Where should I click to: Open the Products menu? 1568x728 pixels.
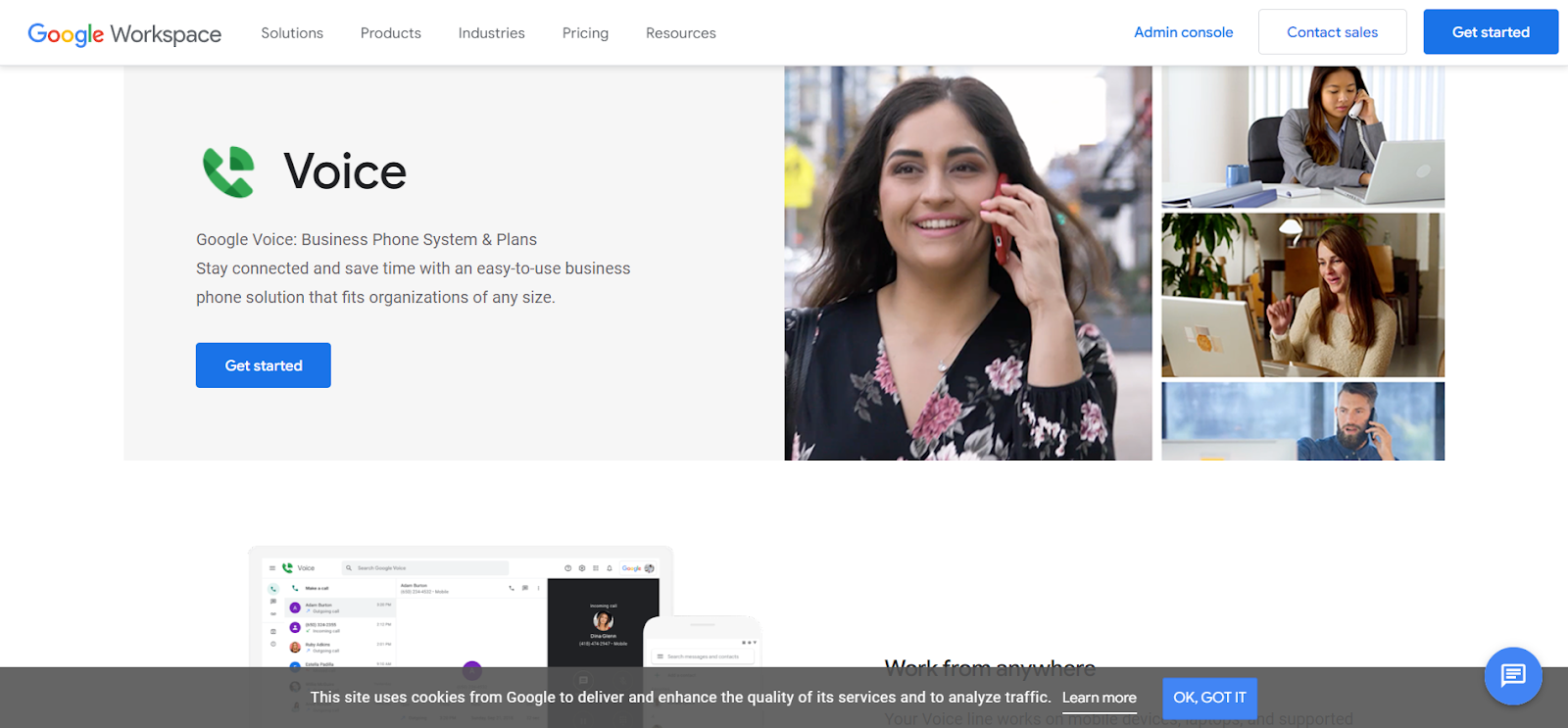(x=391, y=33)
